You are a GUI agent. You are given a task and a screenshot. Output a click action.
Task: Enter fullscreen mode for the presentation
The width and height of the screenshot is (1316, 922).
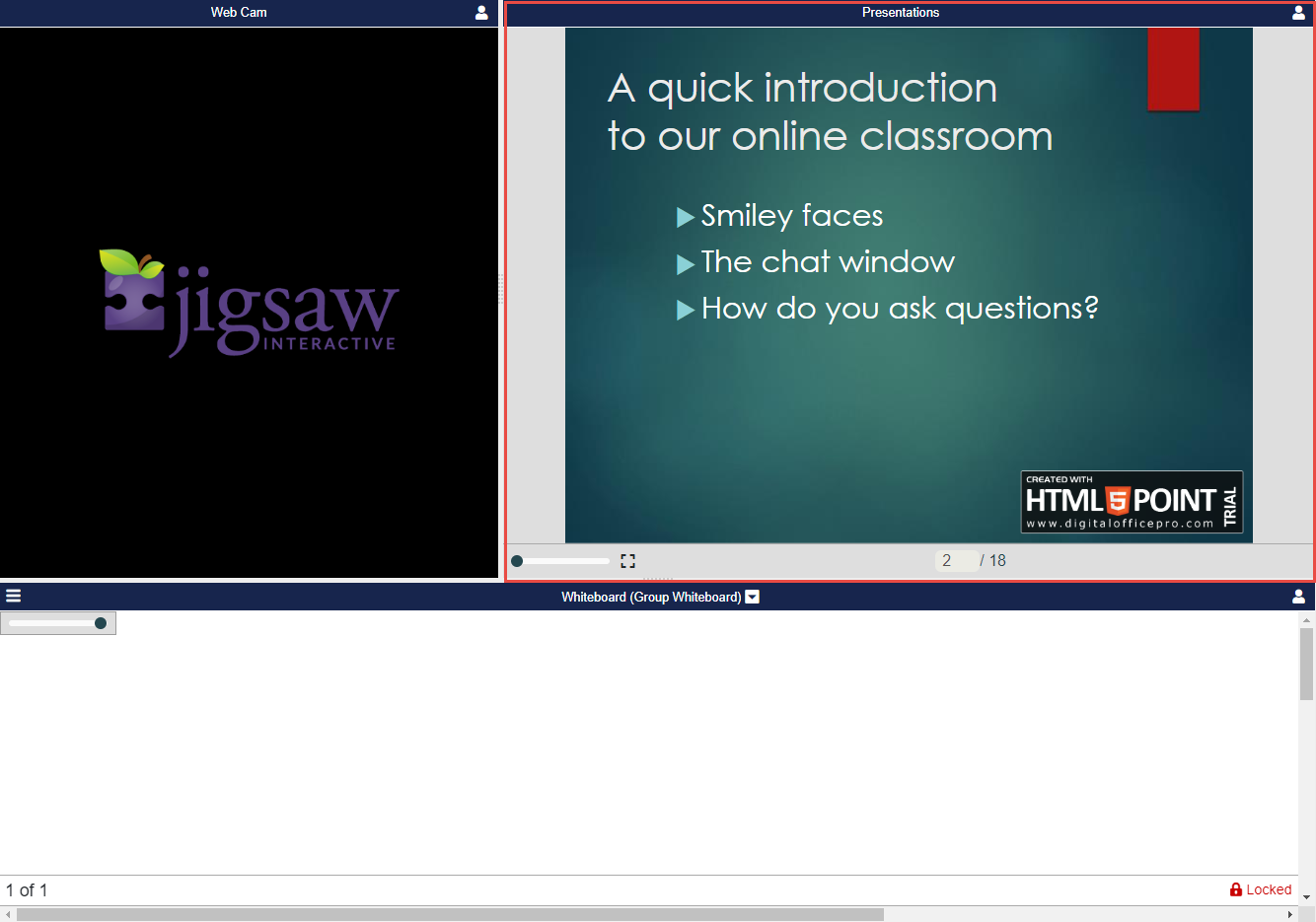tap(627, 561)
